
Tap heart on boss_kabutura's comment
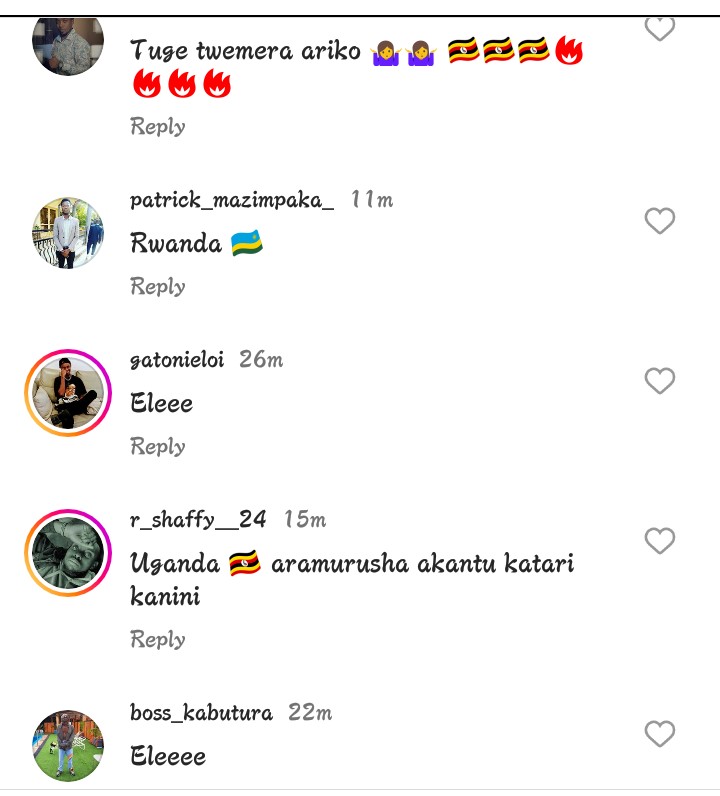pos(659,734)
